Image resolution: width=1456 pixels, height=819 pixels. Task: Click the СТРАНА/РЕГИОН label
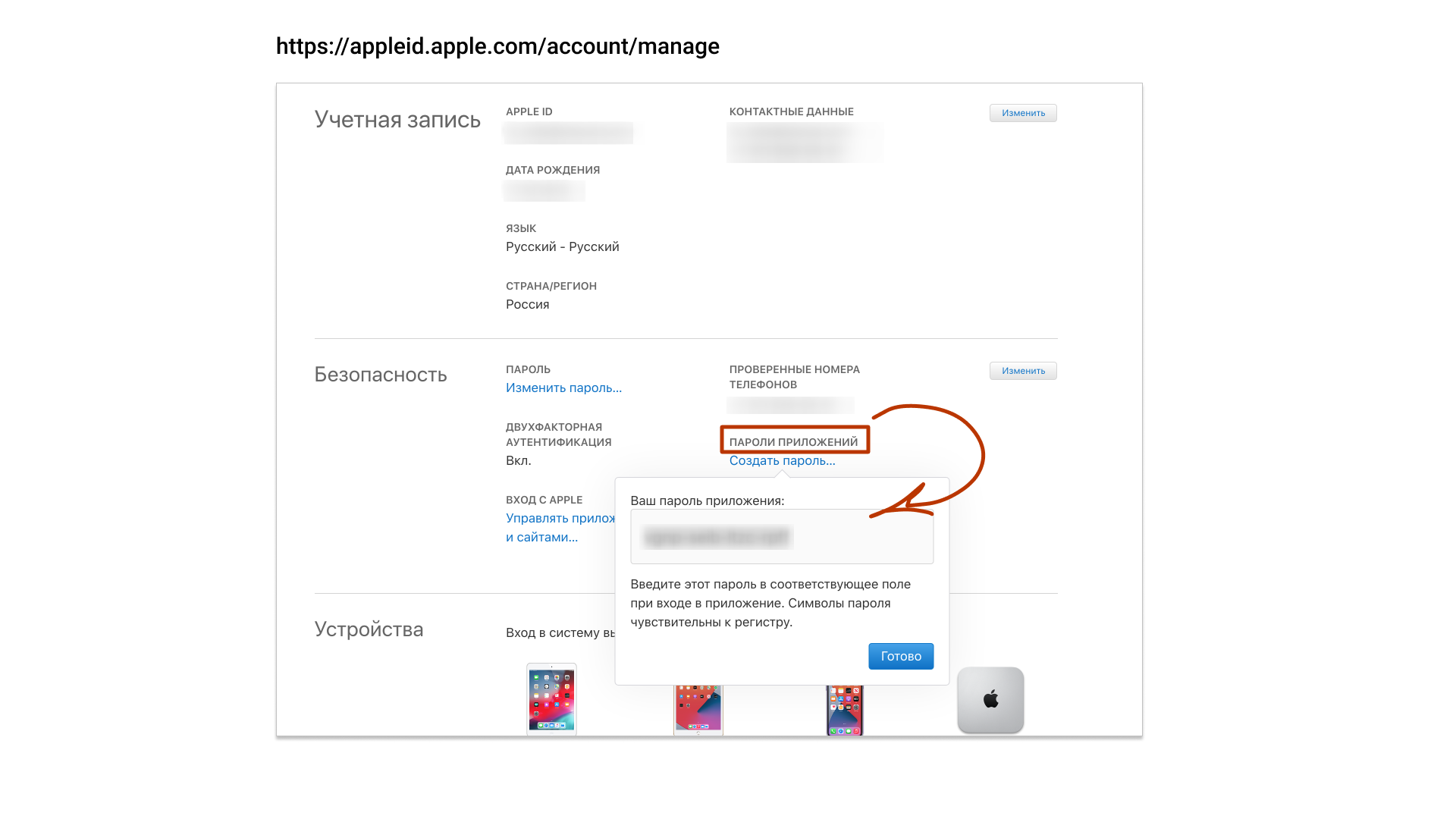coord(551,286)
